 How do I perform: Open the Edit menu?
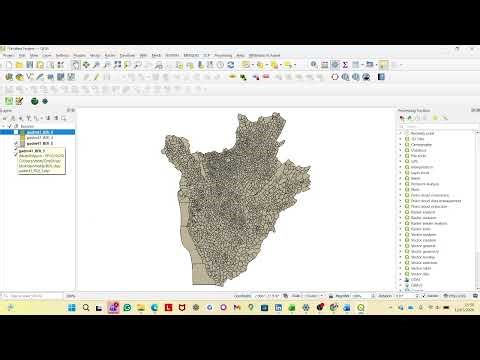[x=22, y=55]
